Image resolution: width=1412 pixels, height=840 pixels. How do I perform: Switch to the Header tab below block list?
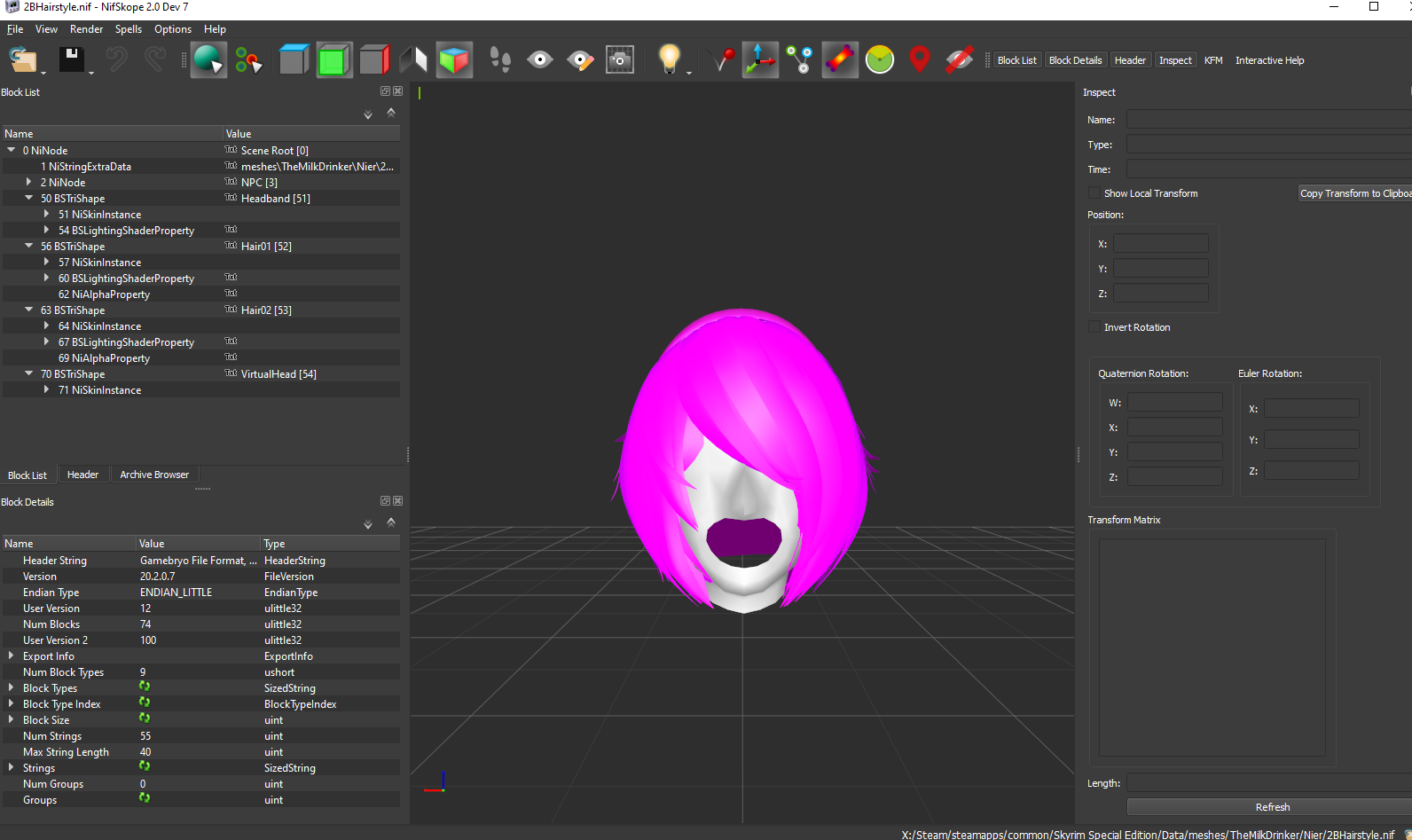(x=82, y=475)
